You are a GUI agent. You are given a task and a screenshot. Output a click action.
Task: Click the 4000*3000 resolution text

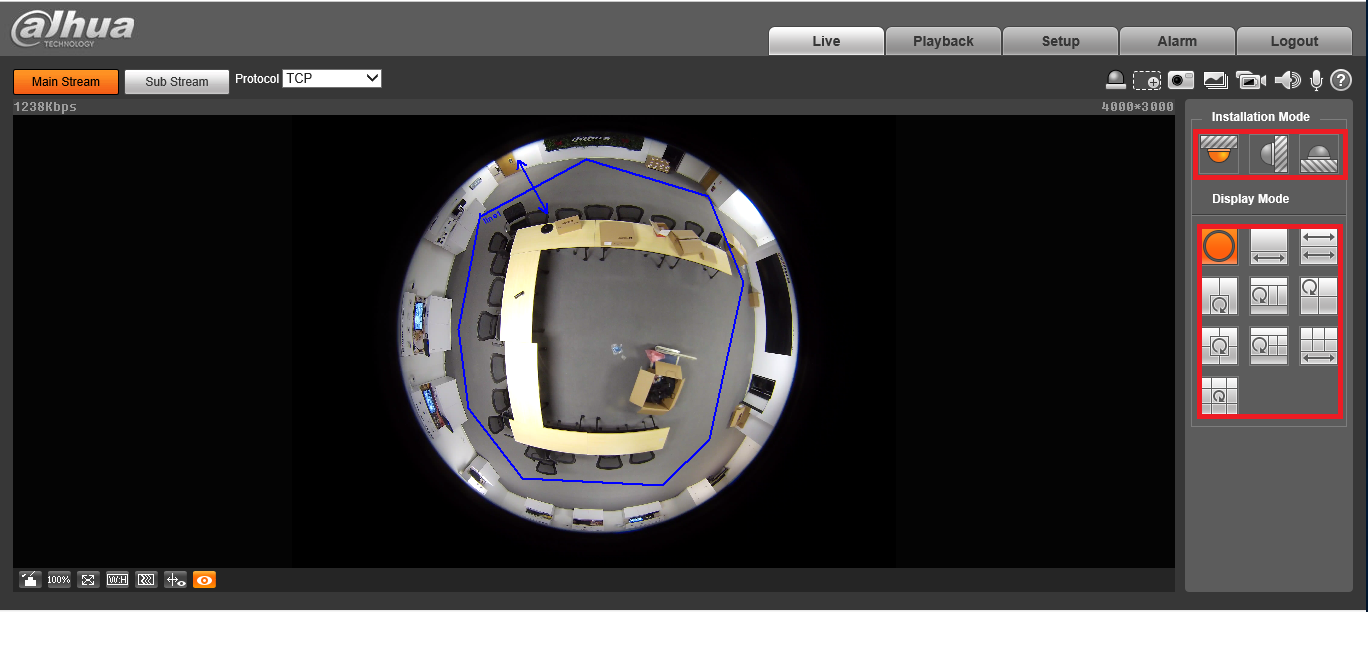click(x=1138, y=106)
